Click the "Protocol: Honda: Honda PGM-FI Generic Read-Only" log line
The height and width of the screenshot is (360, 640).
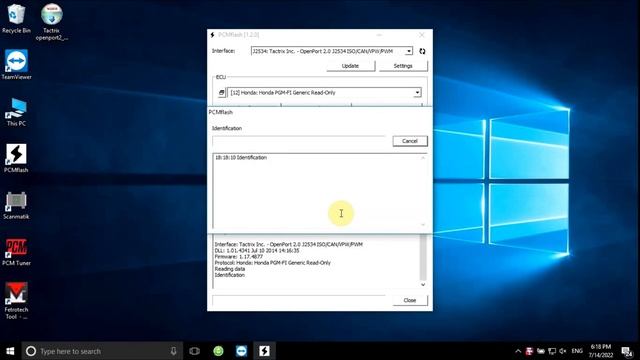click(x=273, y=263)
